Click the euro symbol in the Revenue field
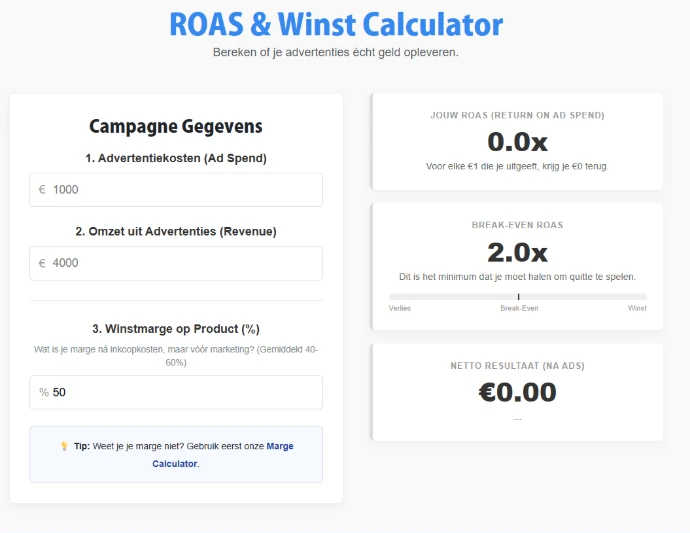Image resolution: width=690 pixels, height=533 pixels. coord(42,264)
